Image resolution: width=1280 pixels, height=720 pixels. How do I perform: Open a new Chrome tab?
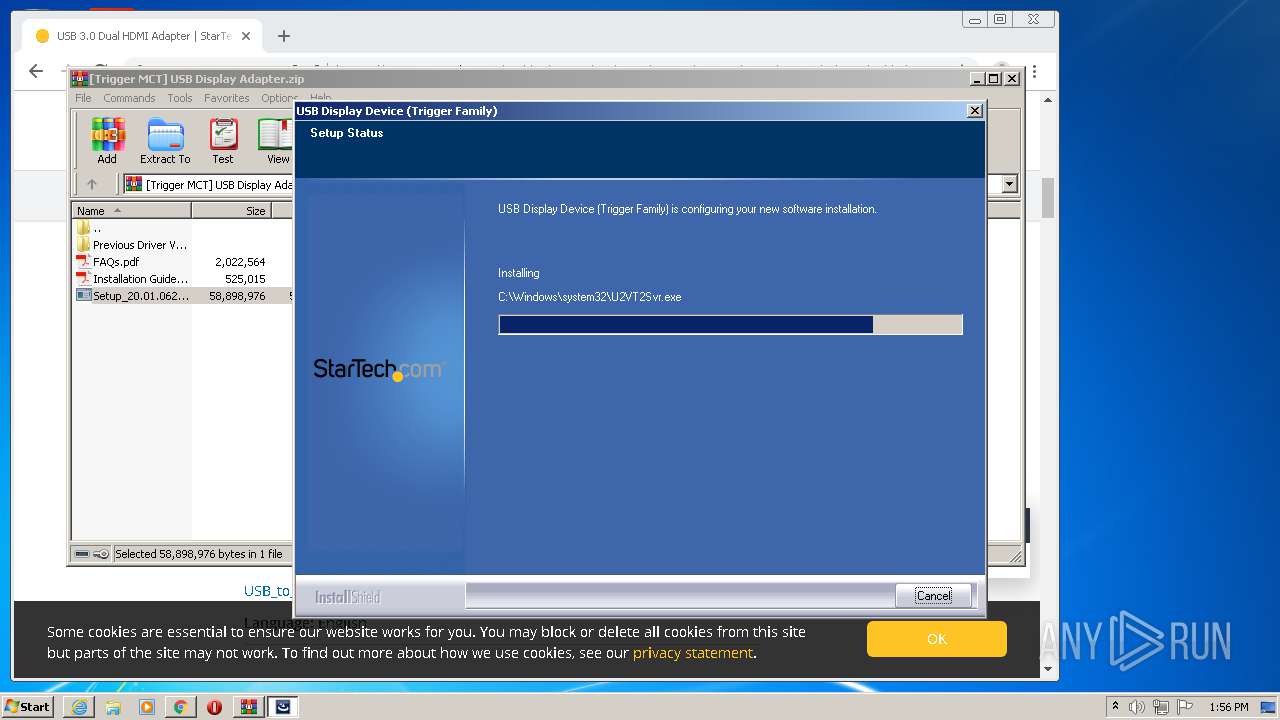(284, 36)
